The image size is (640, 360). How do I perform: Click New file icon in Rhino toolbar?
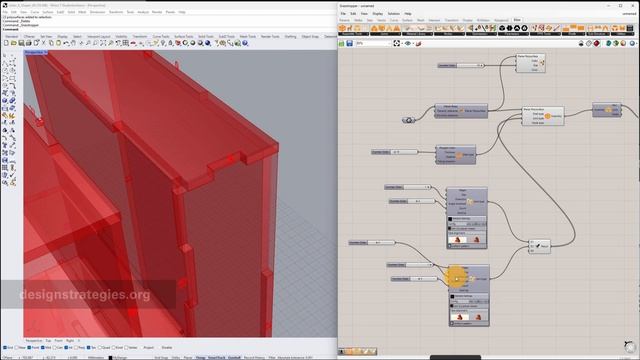pyautogui.click(x=6, y=43)
